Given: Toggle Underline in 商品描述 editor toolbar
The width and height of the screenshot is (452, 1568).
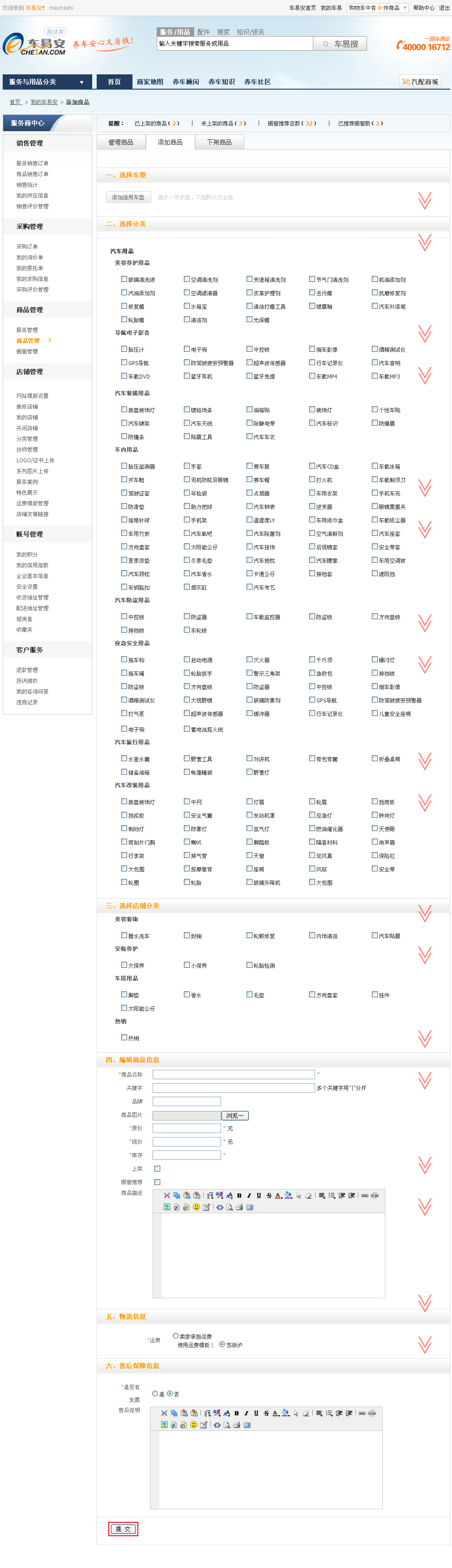Looking at the screenshot, I should pos(259,1195).
